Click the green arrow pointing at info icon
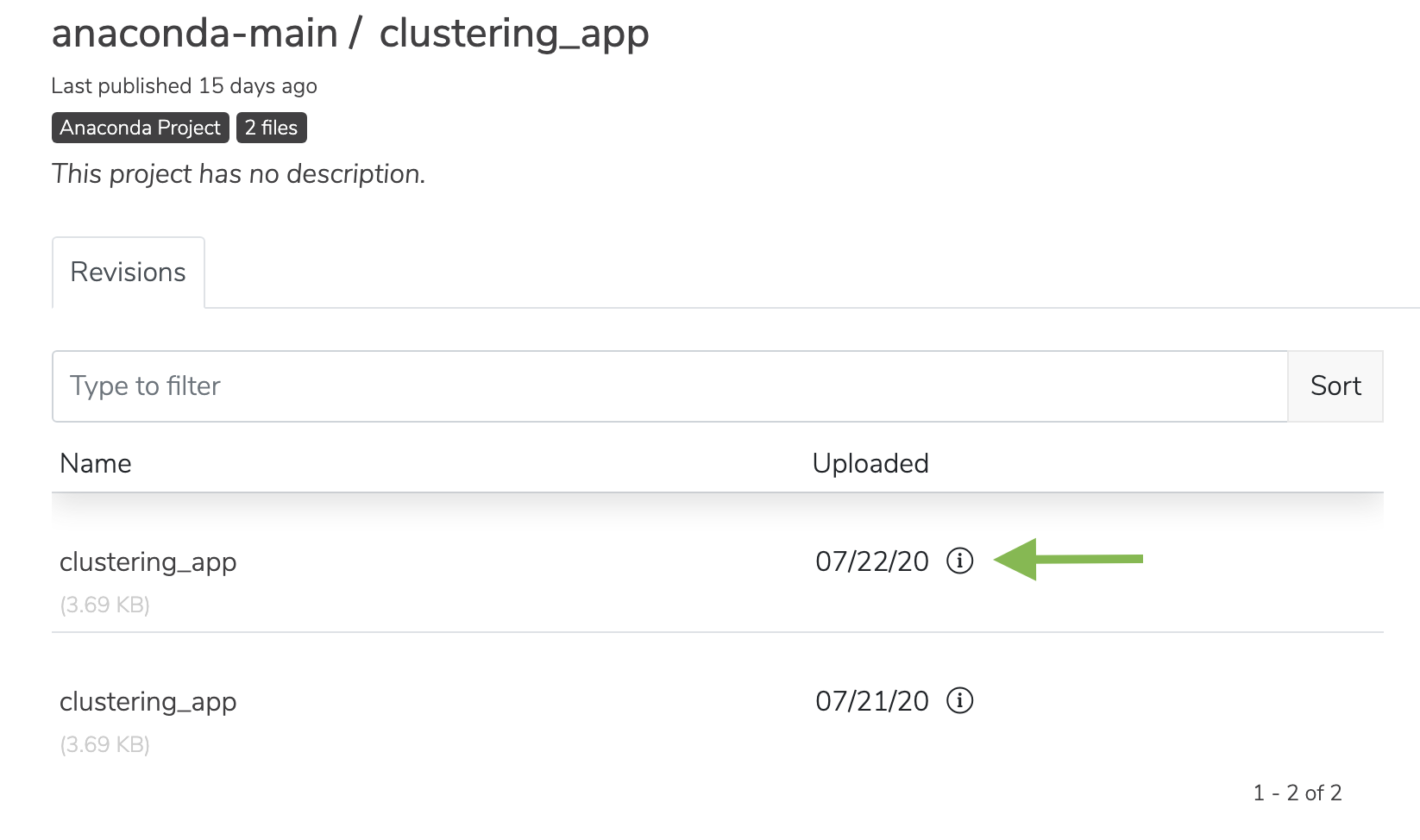 coord(1068,559)
